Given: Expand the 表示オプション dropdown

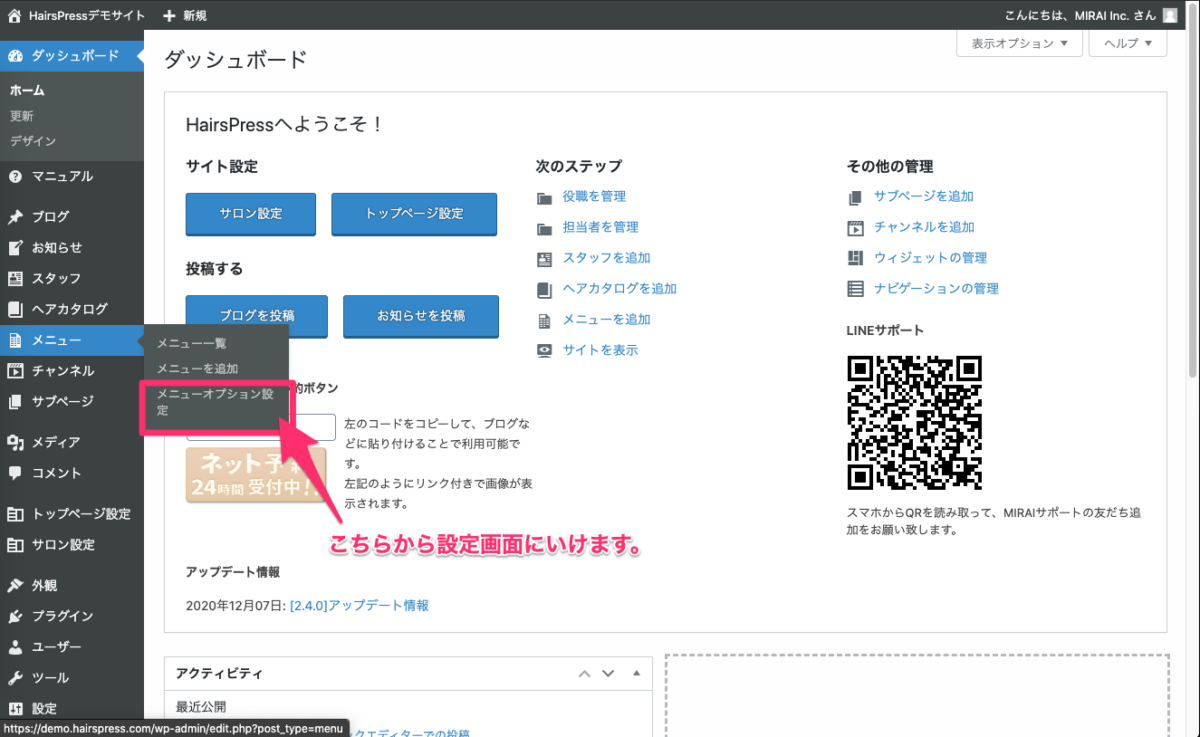Looking at the screenshot, I should [1019, 44].
